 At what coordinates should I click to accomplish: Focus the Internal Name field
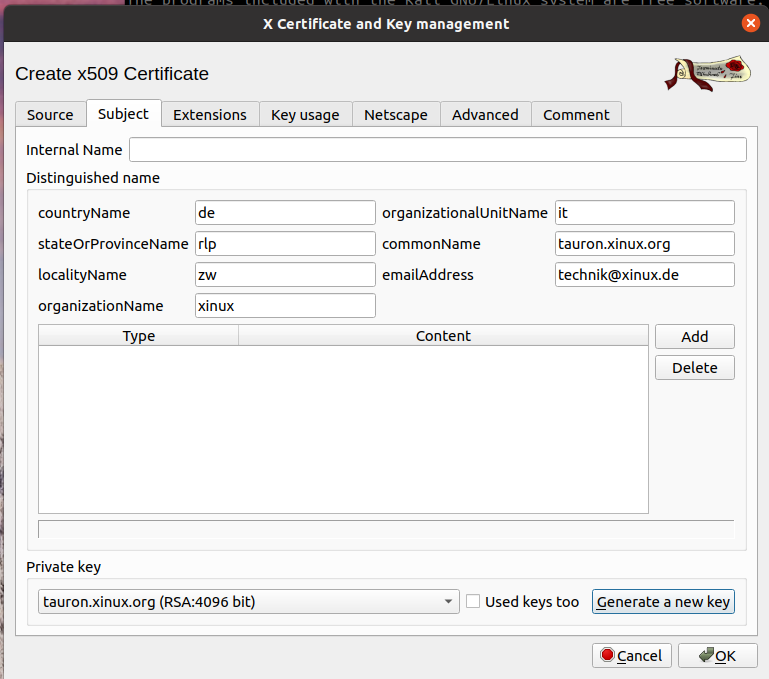click(437, 150)
